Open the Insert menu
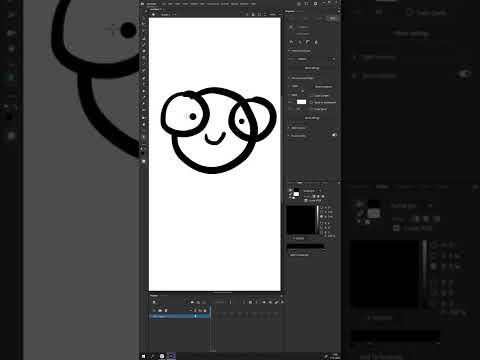 [x=185, y=4]
